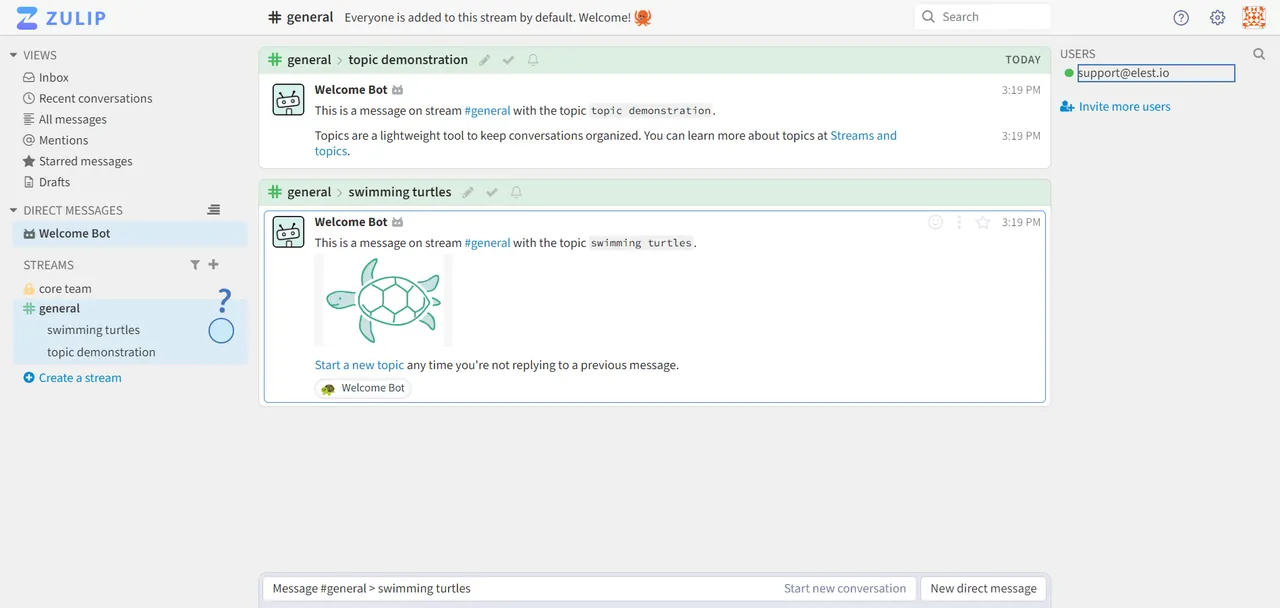Click # general stream title in top bar
The width and height of the screenshot is (1280, 608).
point(300,17)
